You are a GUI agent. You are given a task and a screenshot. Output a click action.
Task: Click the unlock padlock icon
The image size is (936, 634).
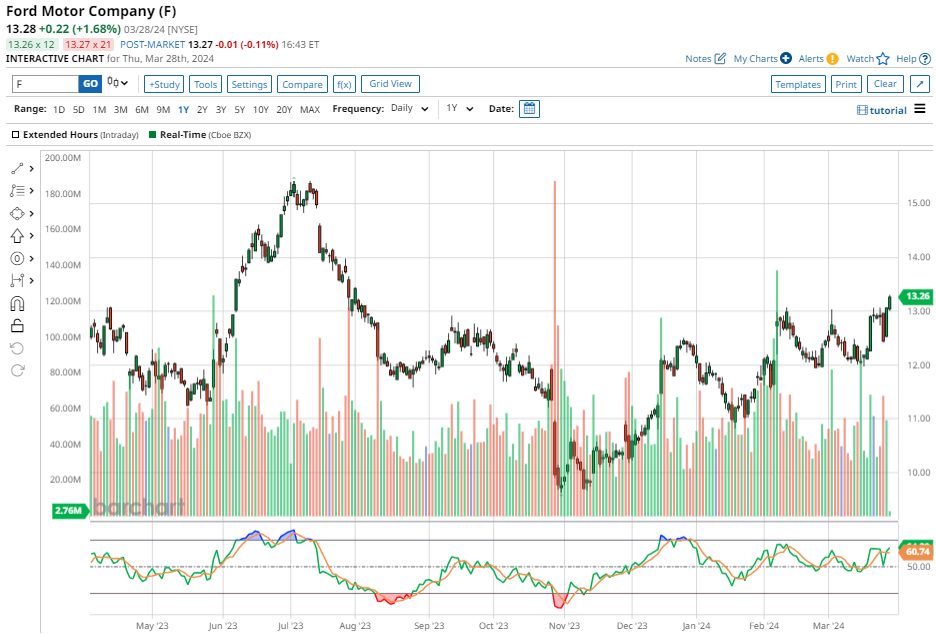pyautogui.click(x=17, y=325)
